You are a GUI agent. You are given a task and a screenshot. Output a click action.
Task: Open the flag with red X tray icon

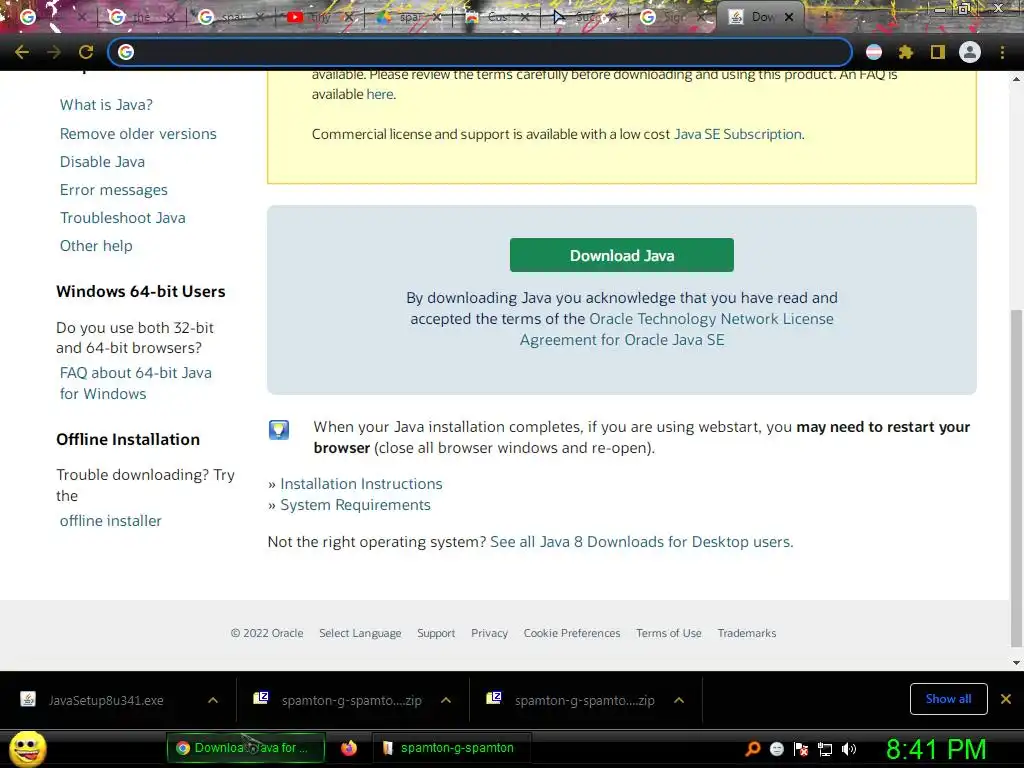(x=801, y=748)
